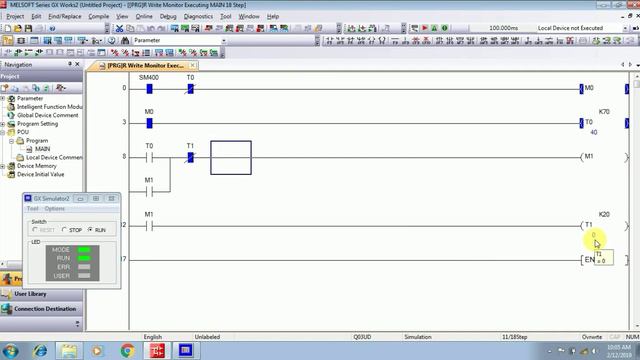Expand the hidden navigation buttons chevron
The width and height of the screenshot is (640, 360).
78,324
